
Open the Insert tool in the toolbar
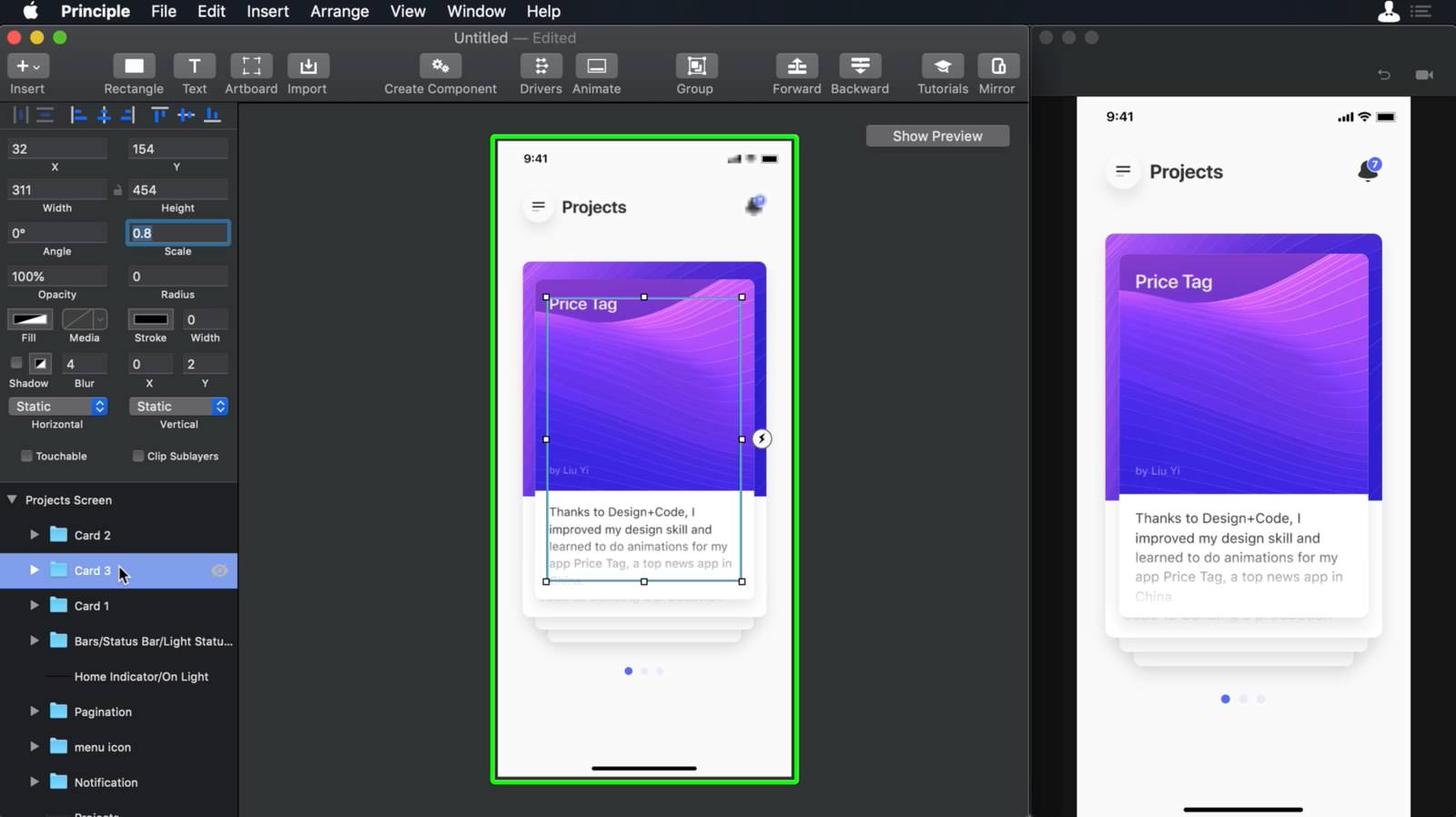(27, 66)
